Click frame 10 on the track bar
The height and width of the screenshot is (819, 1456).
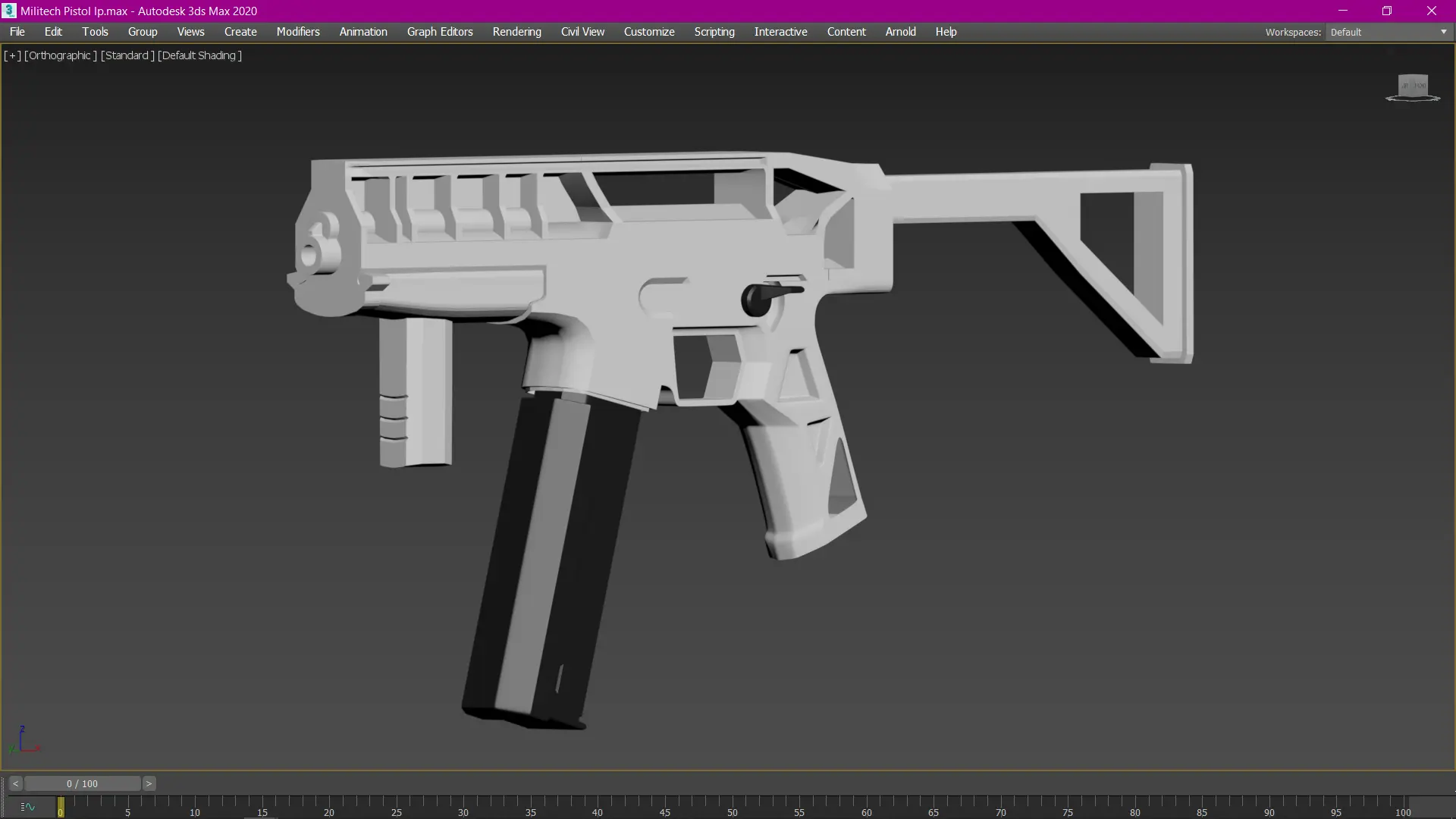tap(195, 807)
